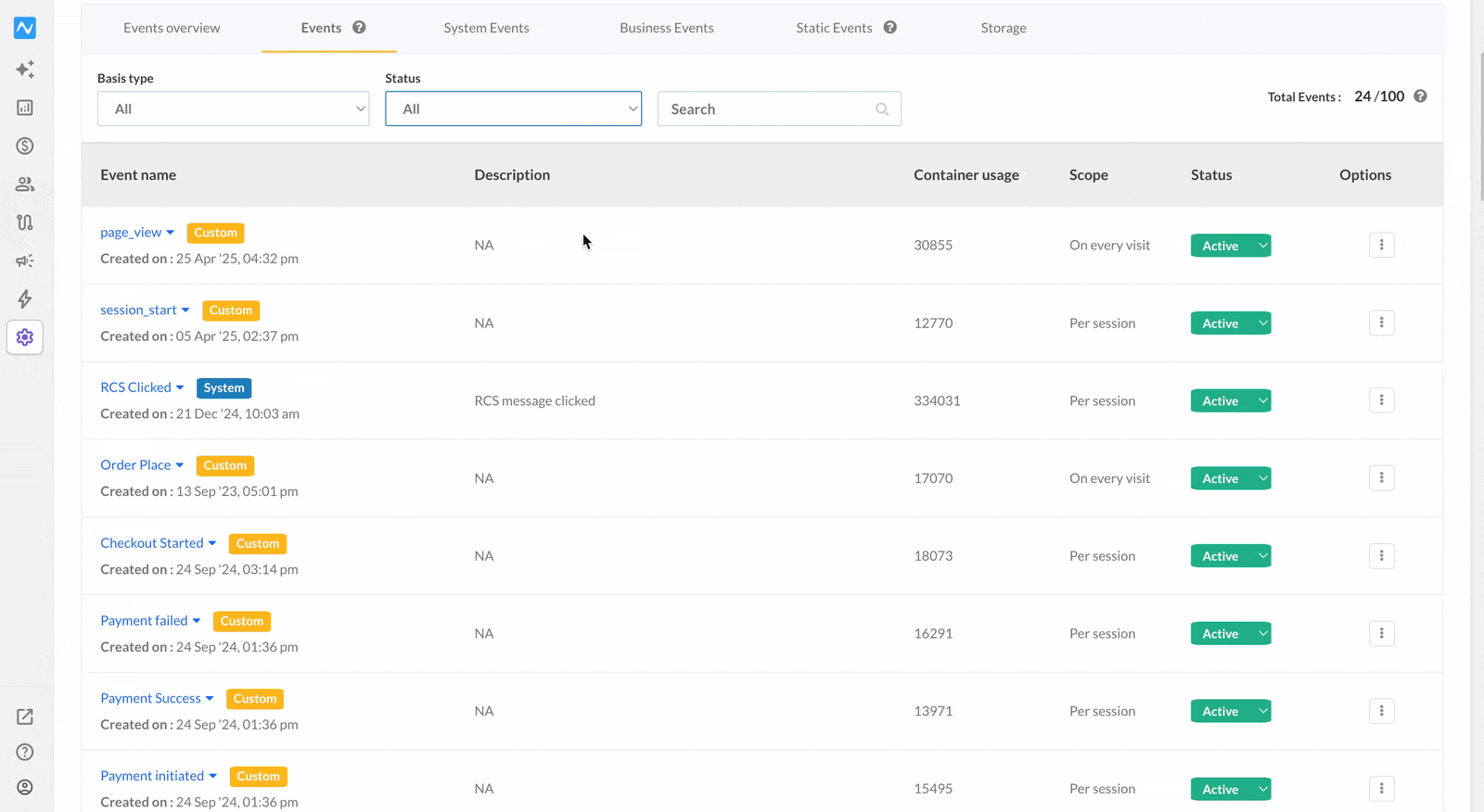Image resolution: width=1484 pixels, height=812 pixels.
Task: Switch to System Events tab
Action: tap(486, 28)
